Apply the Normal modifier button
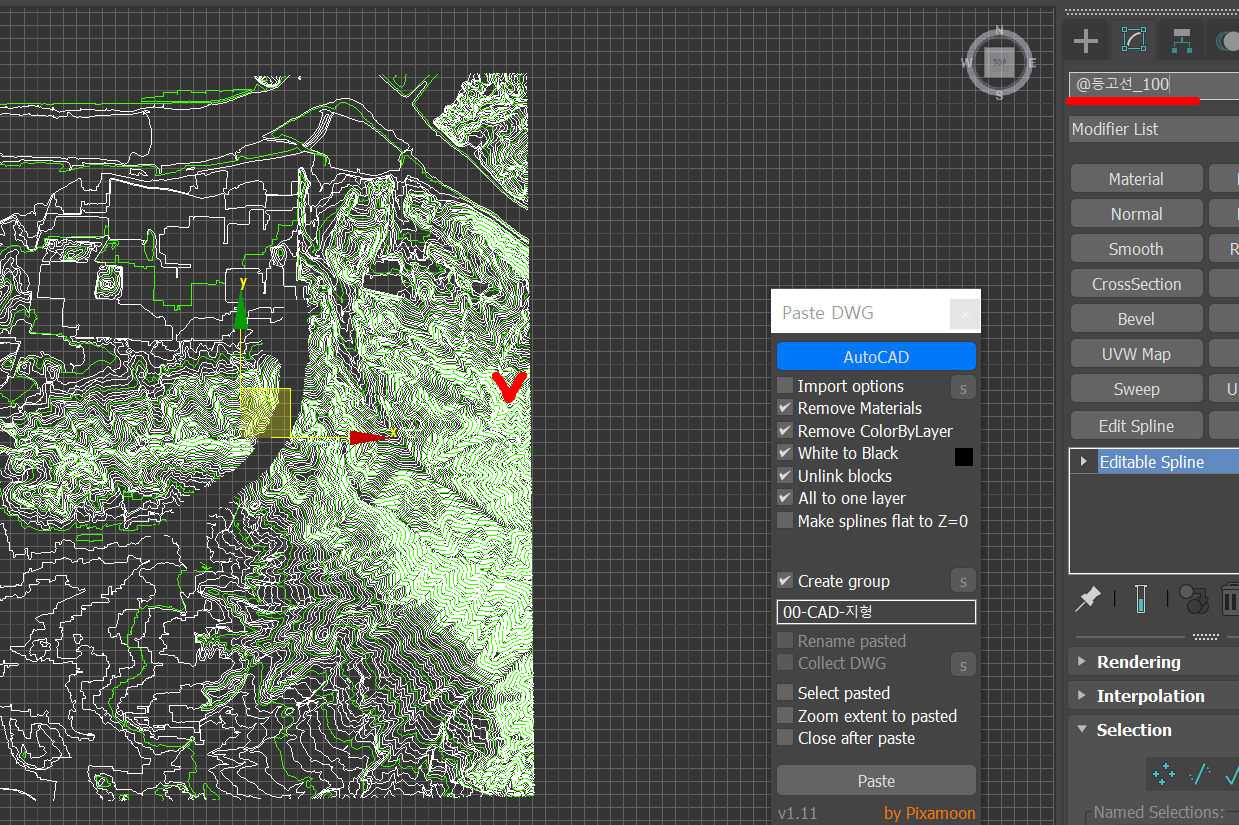Viewport: 1239px width, 825px height. pyautogui.click(x=1136, y=214)
